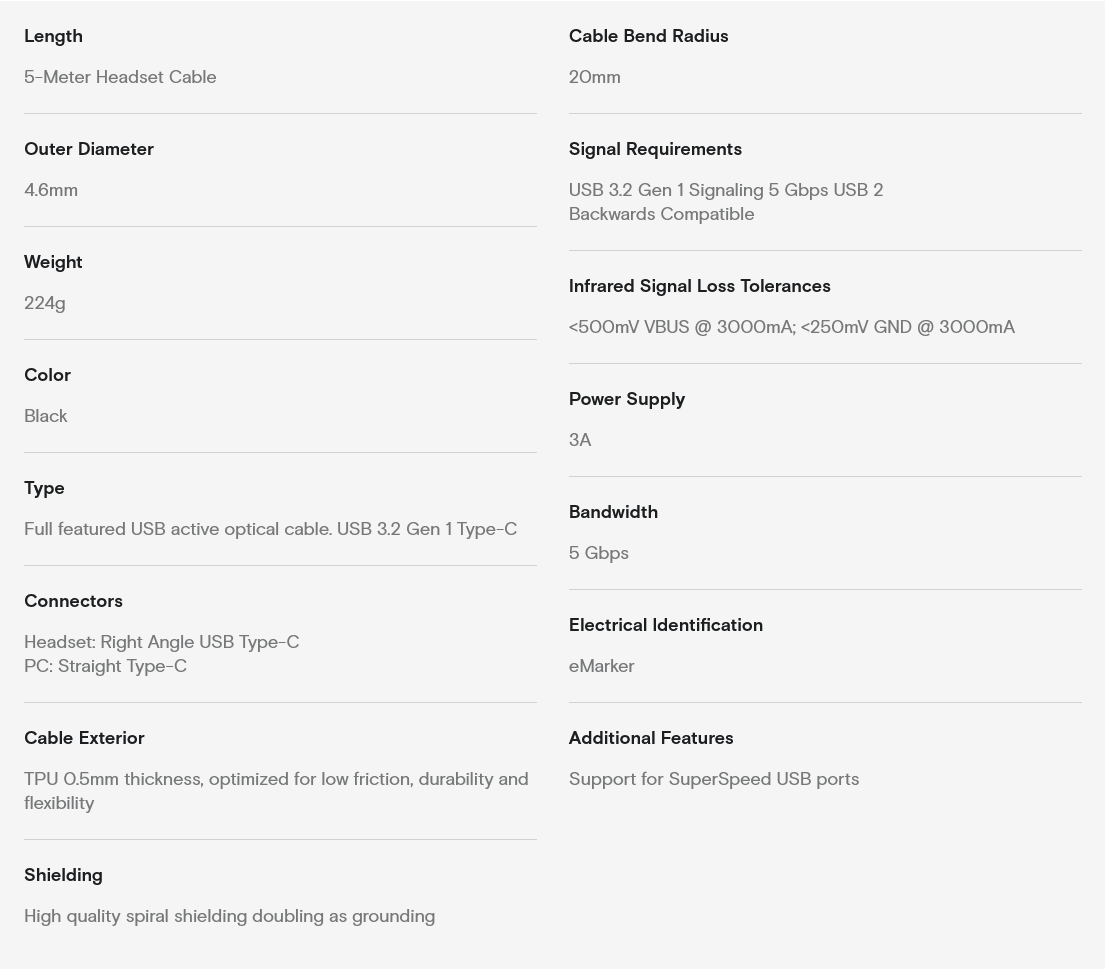Click the PC Straight Type-C line
The image size is (1105, 969).
tap(105, 666)
